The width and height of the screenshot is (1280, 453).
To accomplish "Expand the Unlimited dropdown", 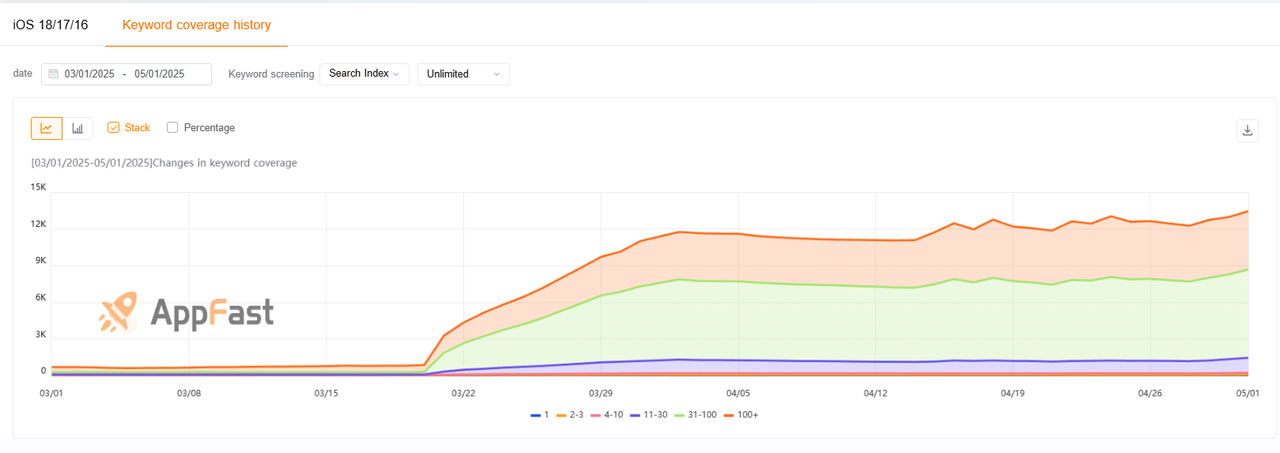I will (463, 74).
